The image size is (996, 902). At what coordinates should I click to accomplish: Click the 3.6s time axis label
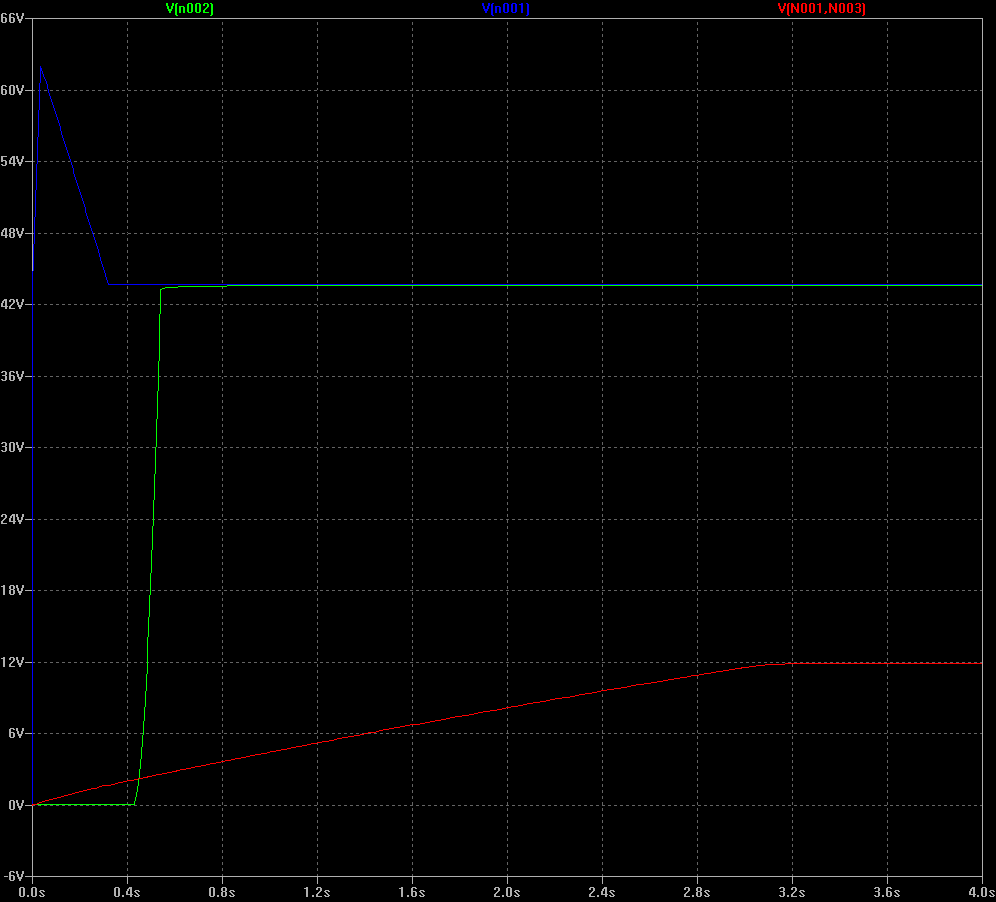point(887,892)
